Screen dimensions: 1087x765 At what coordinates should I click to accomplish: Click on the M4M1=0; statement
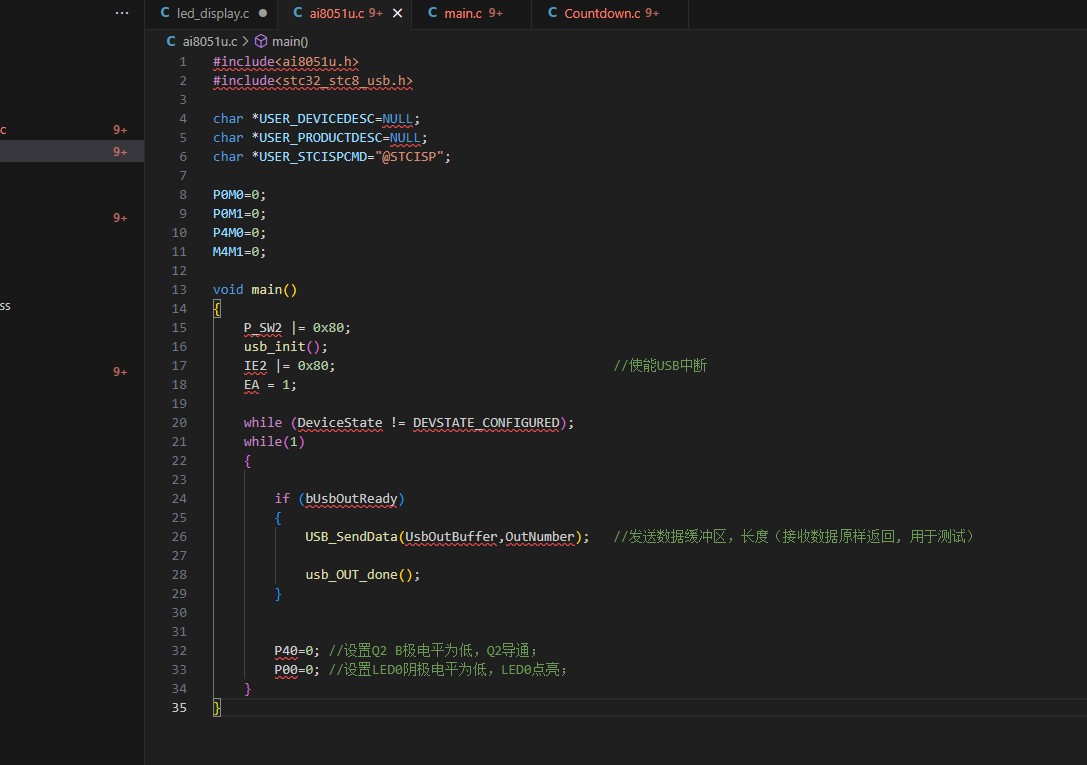(x=239, y=252)
